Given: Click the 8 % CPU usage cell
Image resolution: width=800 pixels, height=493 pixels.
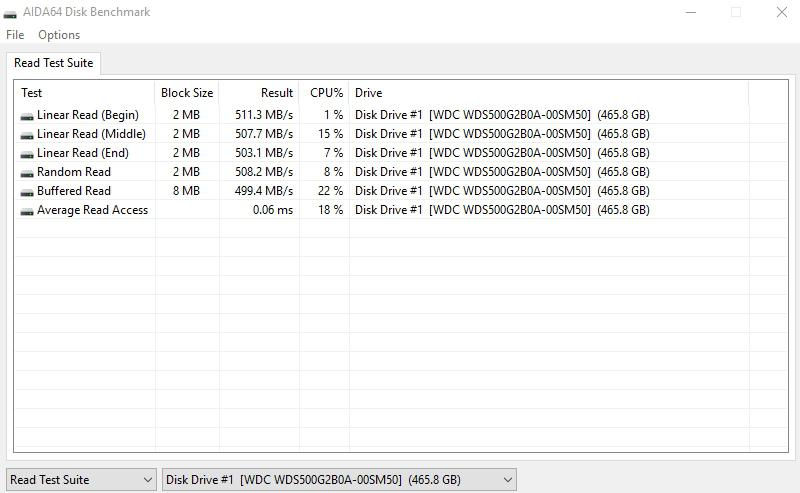Looking at the screenshot, I should click(333, 171).
